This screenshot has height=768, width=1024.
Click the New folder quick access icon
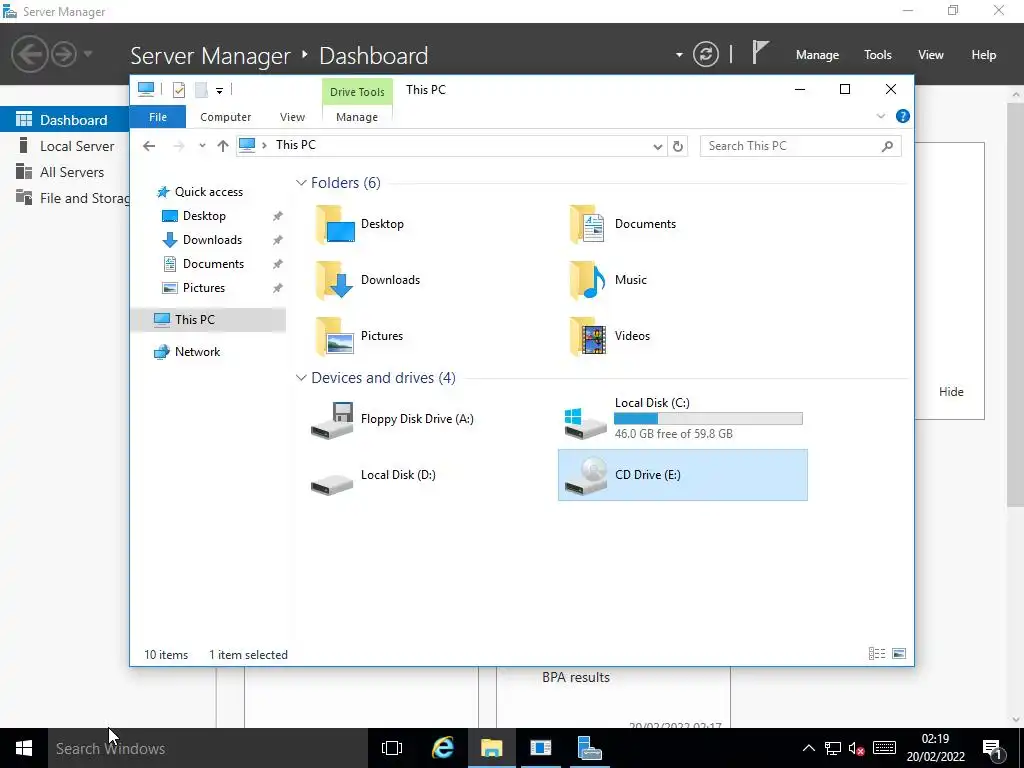201,90
